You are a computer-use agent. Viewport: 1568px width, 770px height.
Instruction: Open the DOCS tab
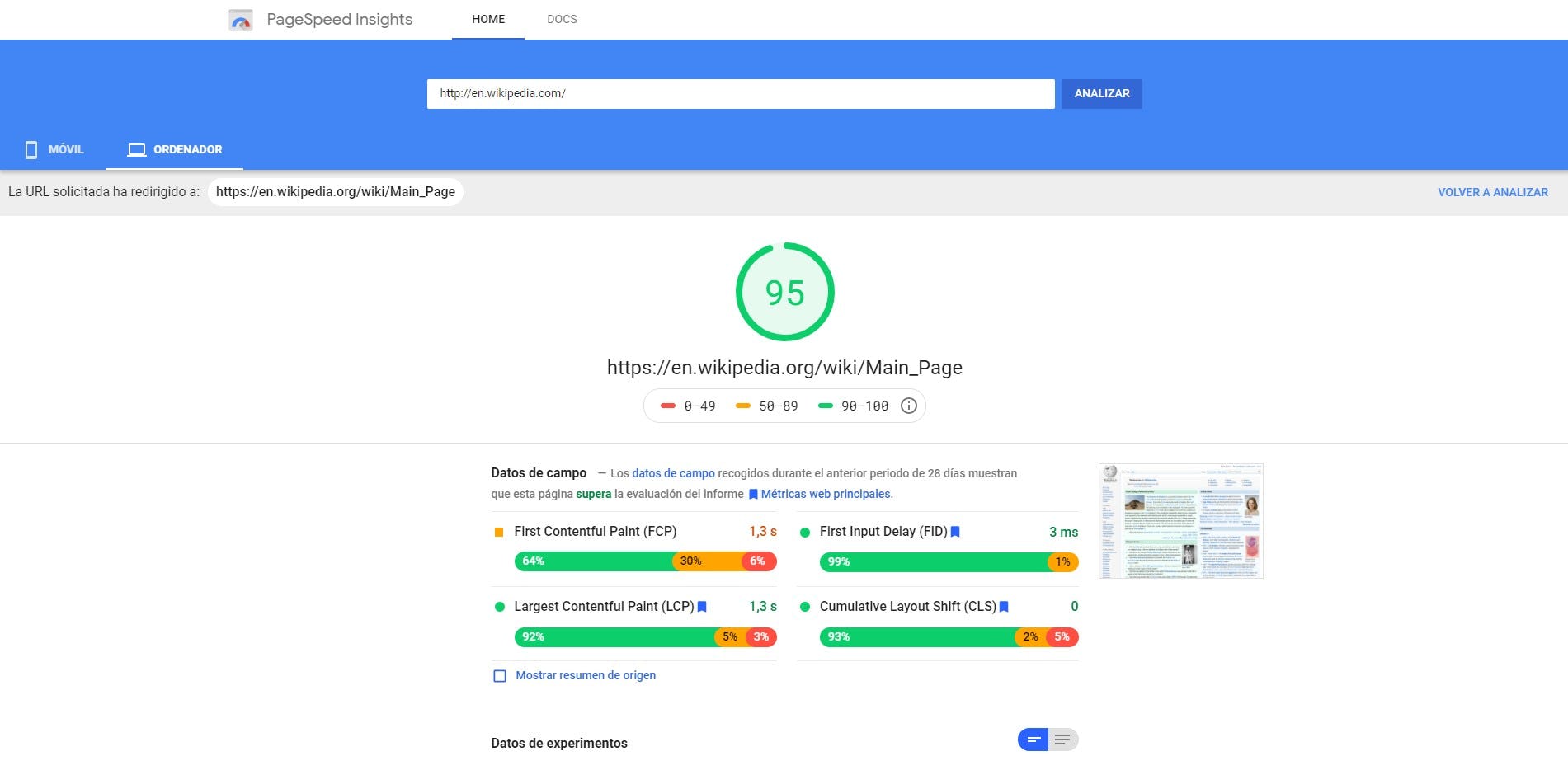pyautogui.click(x=562, y=19)
